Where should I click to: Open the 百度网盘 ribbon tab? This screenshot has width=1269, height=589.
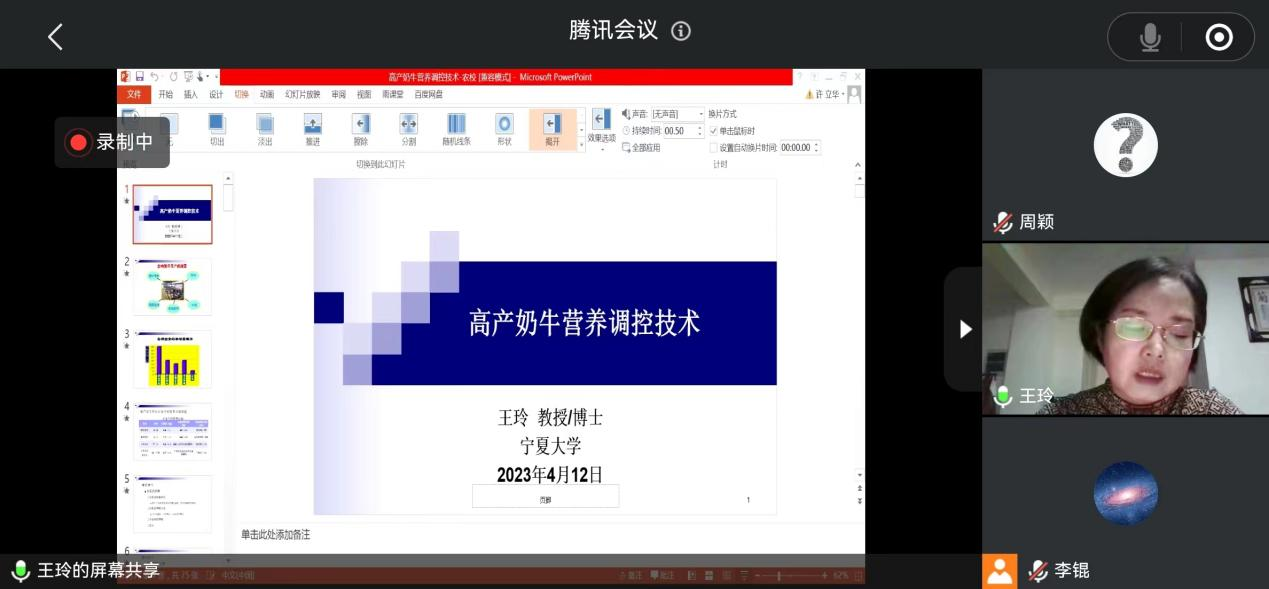pyautogui.click(x=428, y=94)
